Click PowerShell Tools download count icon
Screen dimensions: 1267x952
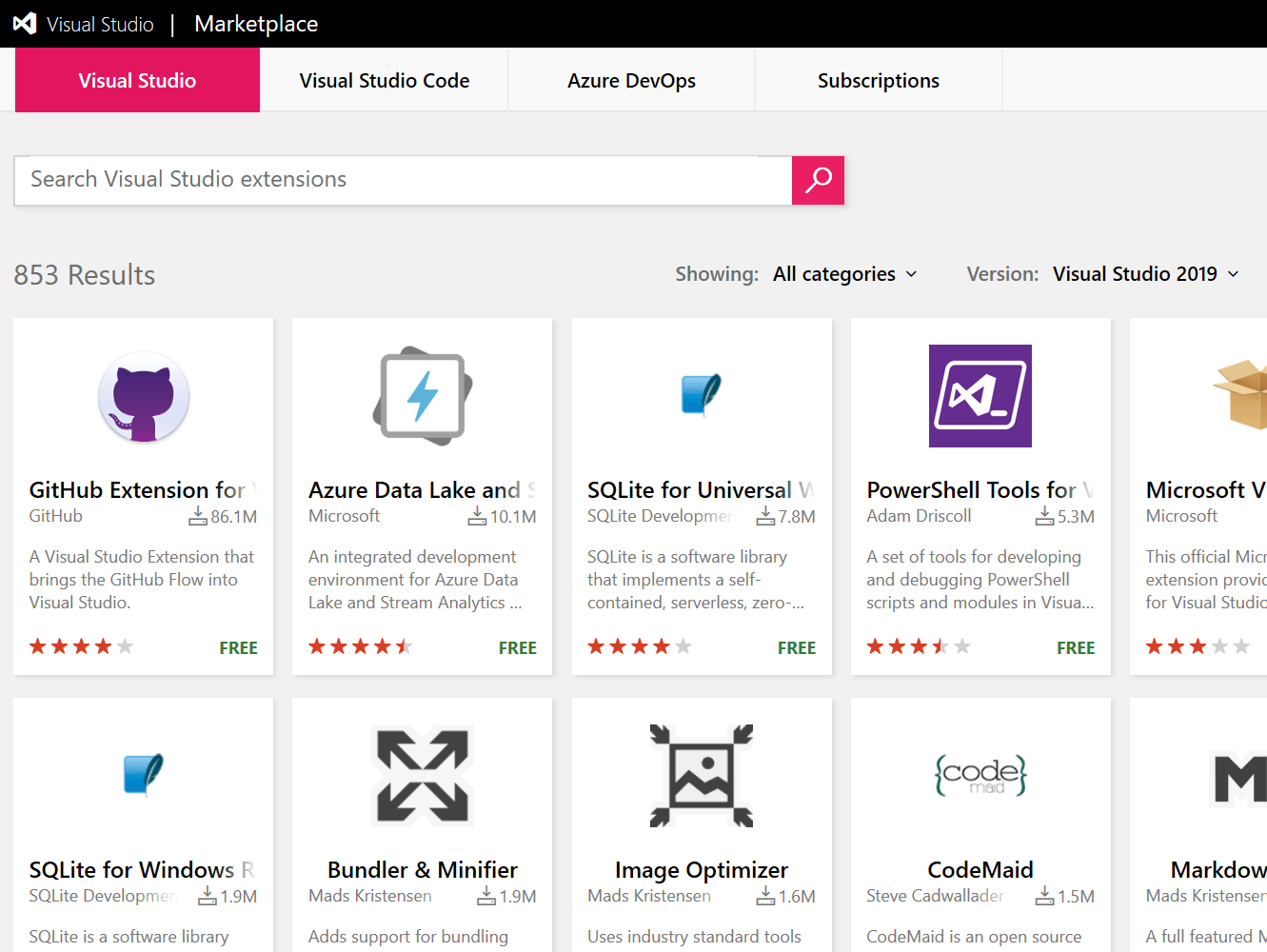tap(1044, 516)
